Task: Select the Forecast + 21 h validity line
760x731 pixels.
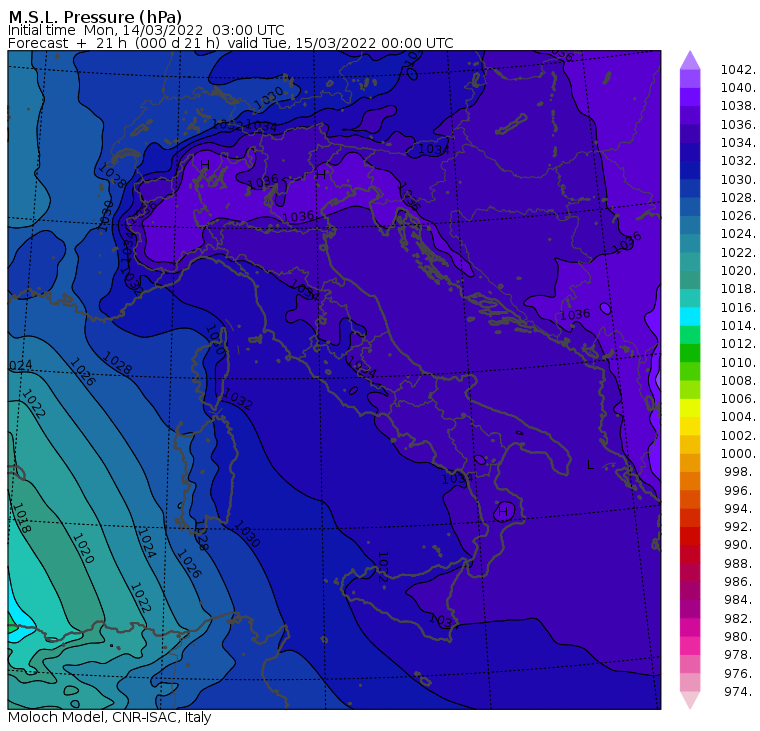Action: point(231,43)
